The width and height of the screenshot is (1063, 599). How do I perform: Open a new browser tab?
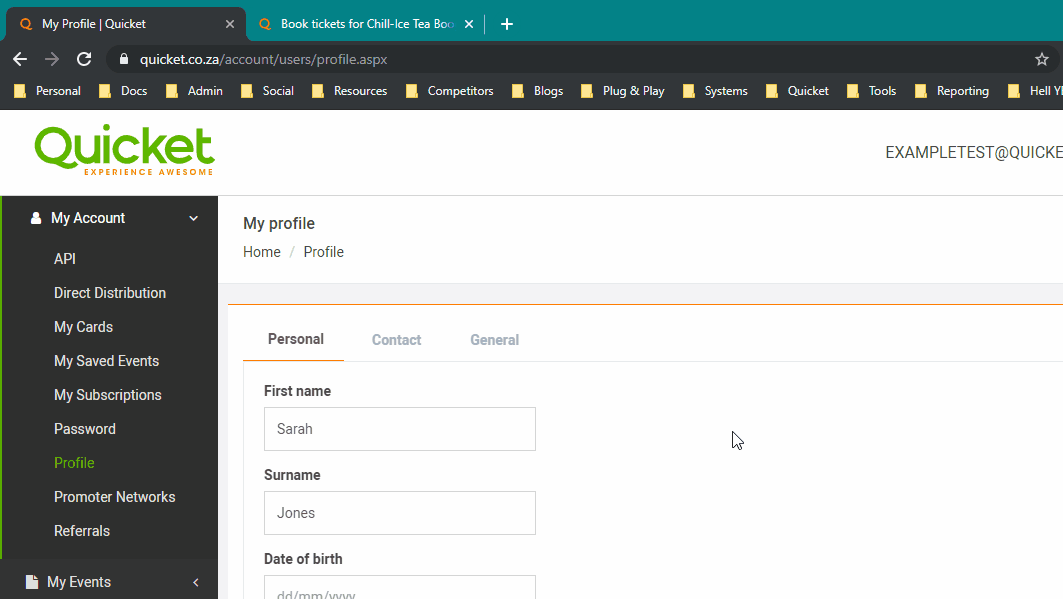(506, 24)
